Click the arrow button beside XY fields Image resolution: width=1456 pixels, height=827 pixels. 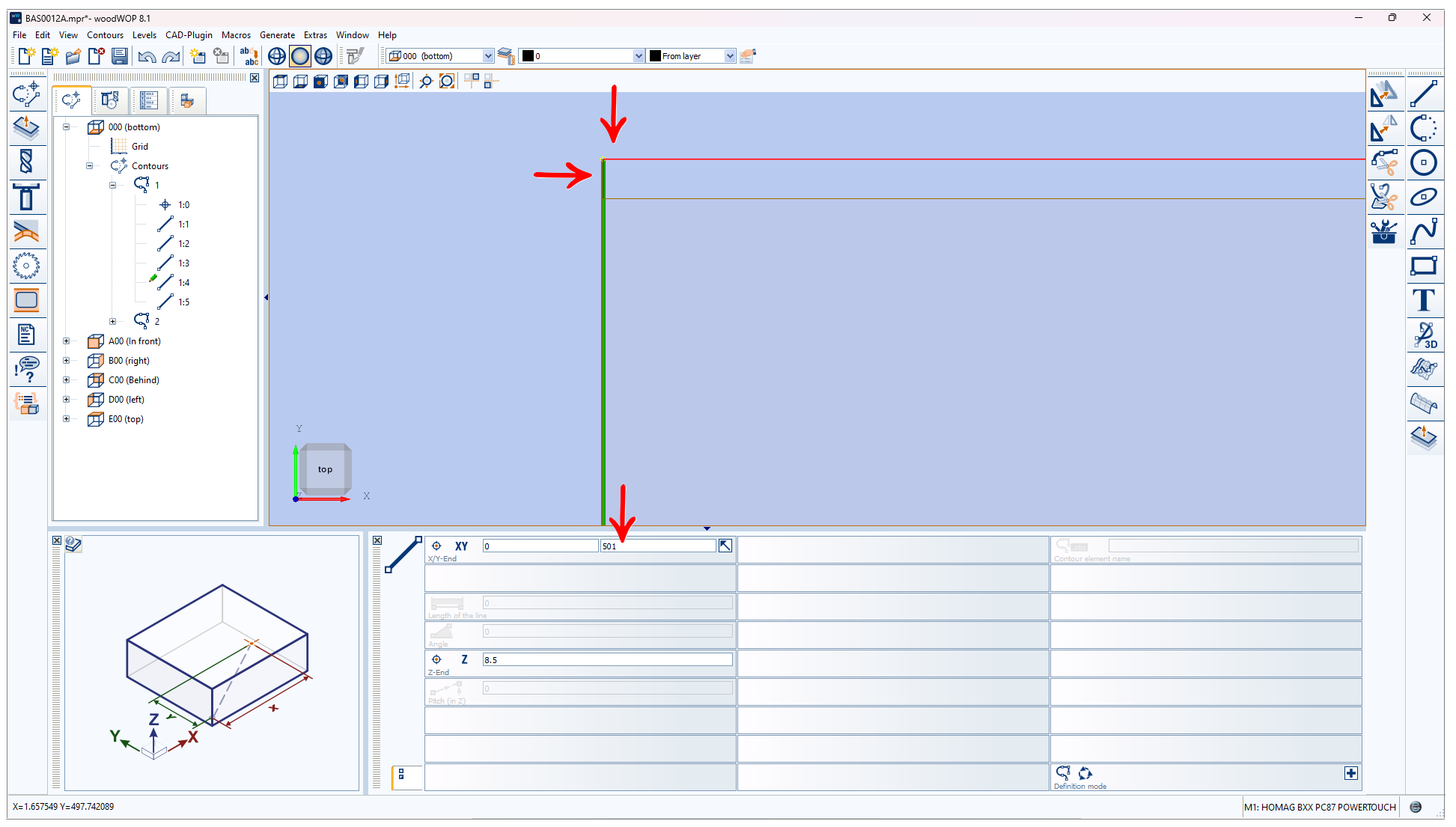(725, 546)
